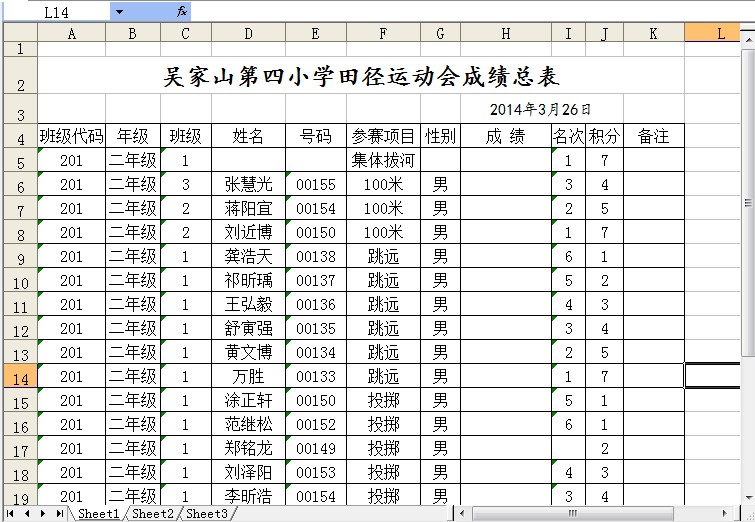Viewport: 755px width, 522px height.
Task: Click the date cell 2014年3月26日
Action: 540,109
